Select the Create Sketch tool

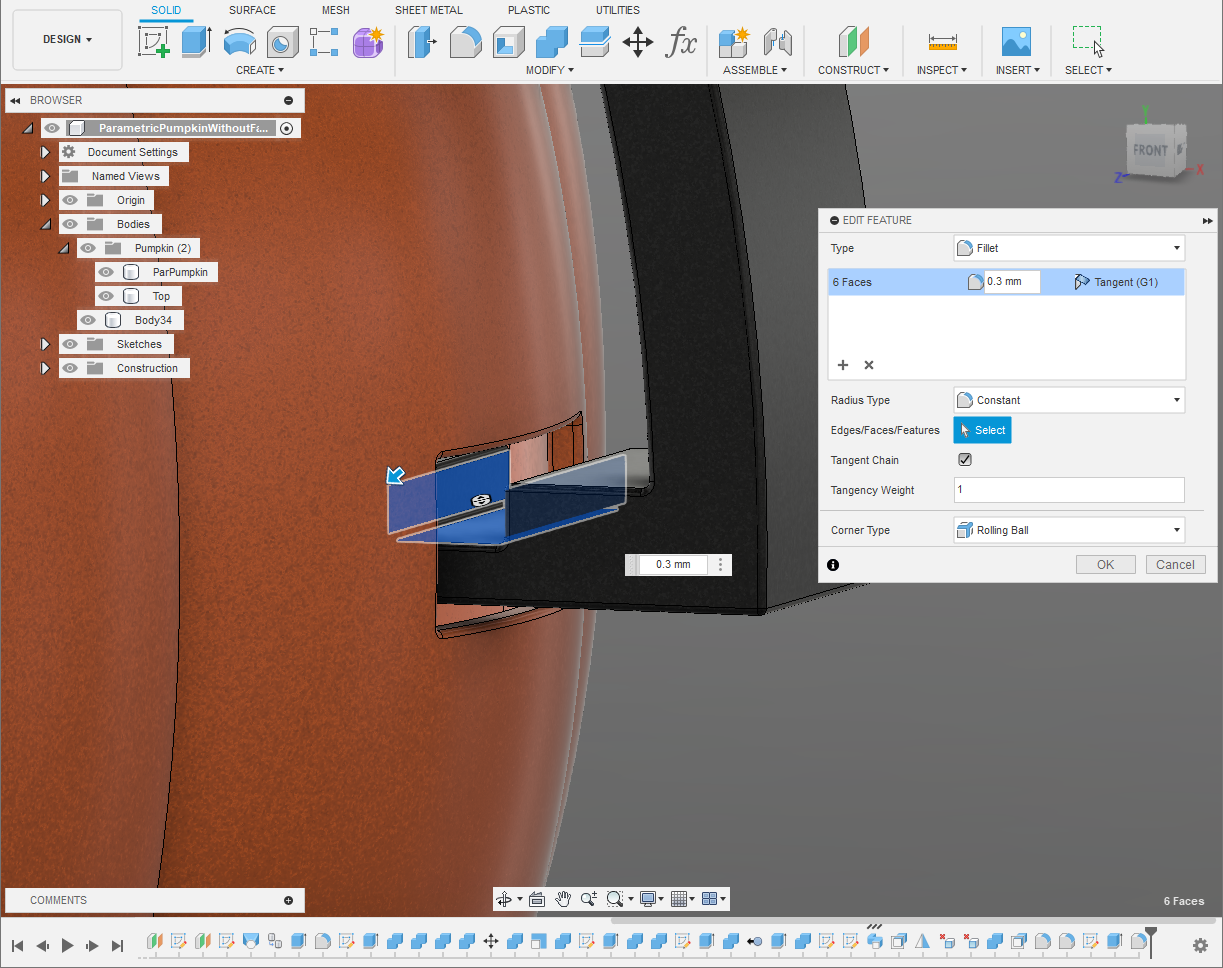pyautogui.click(x=153, y=42)
